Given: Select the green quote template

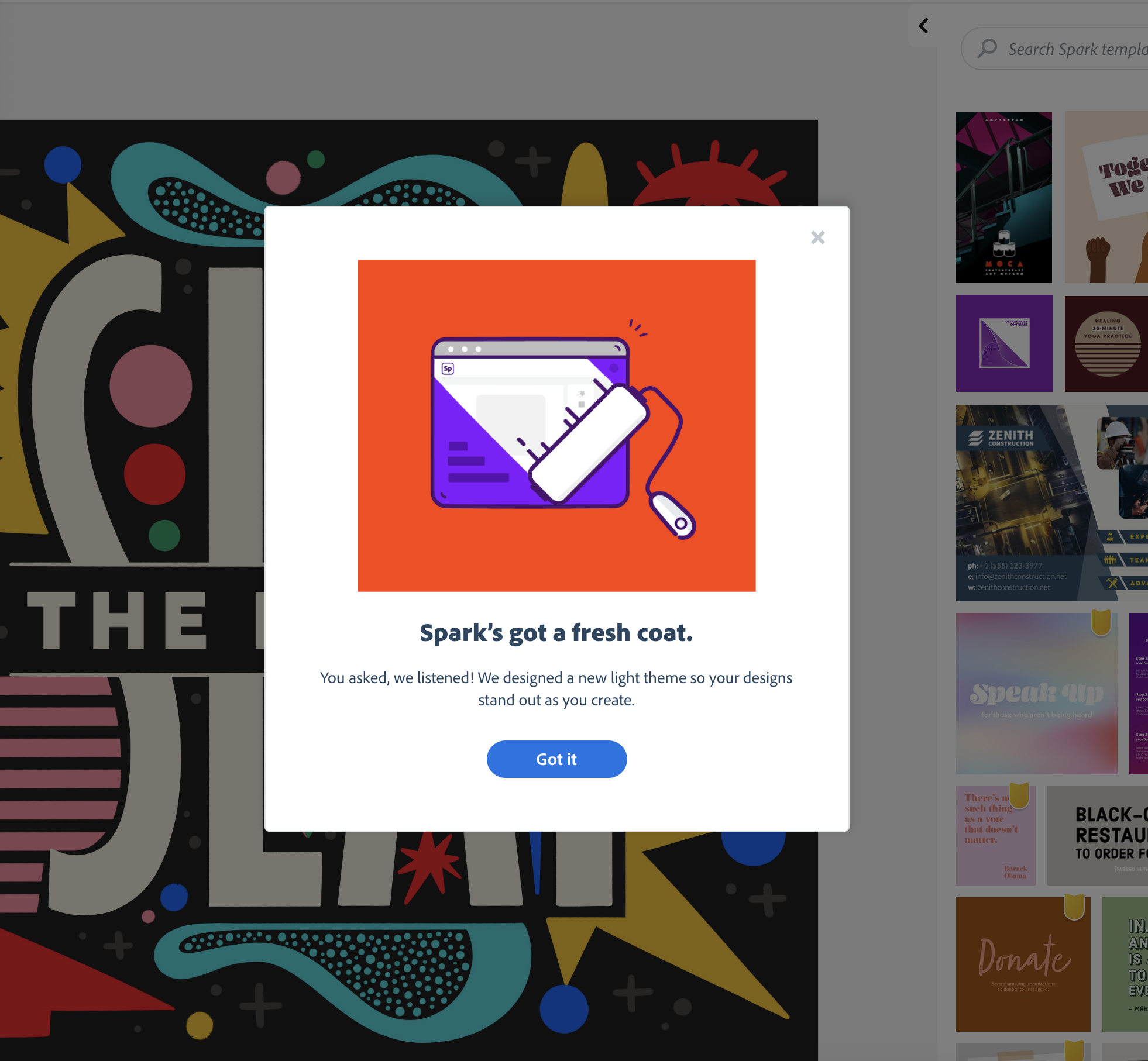Looking at the screenshot, I should tap(1125, 964).
